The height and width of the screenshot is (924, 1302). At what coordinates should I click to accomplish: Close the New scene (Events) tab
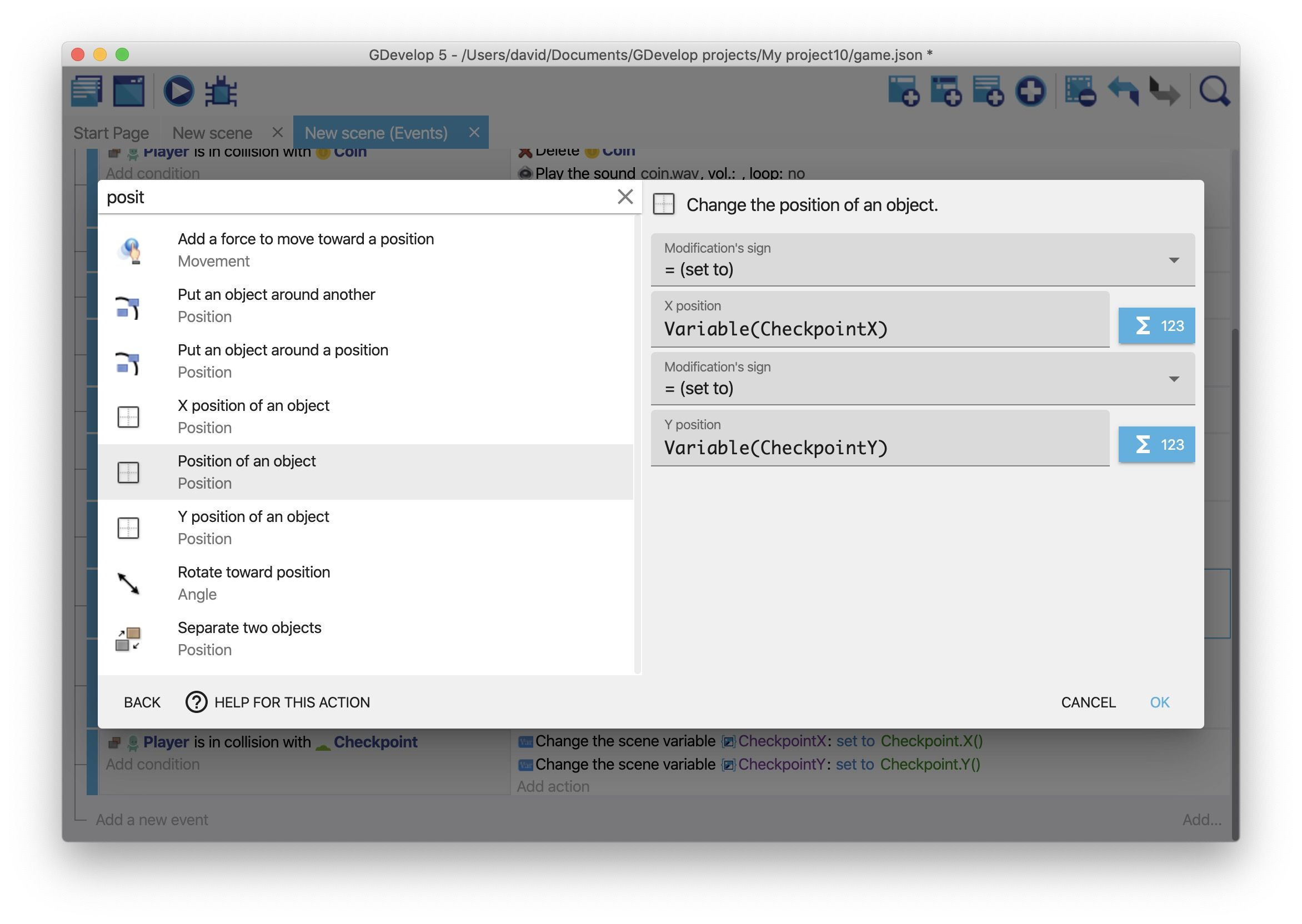pos(473,133)
